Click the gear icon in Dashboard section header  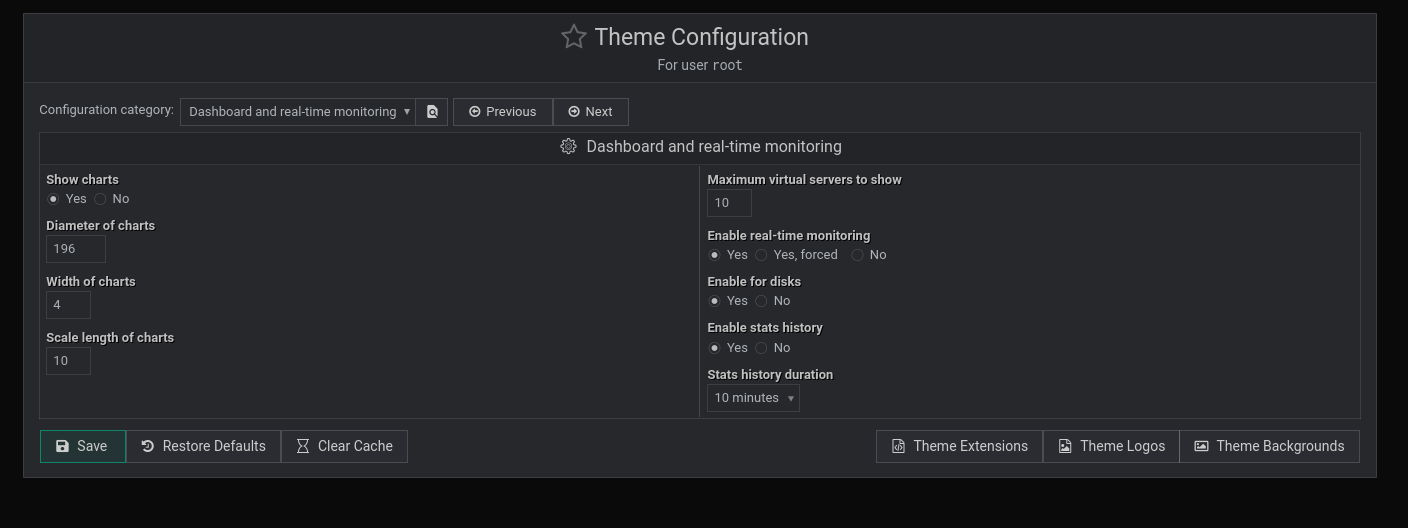[x=568, y=146]
